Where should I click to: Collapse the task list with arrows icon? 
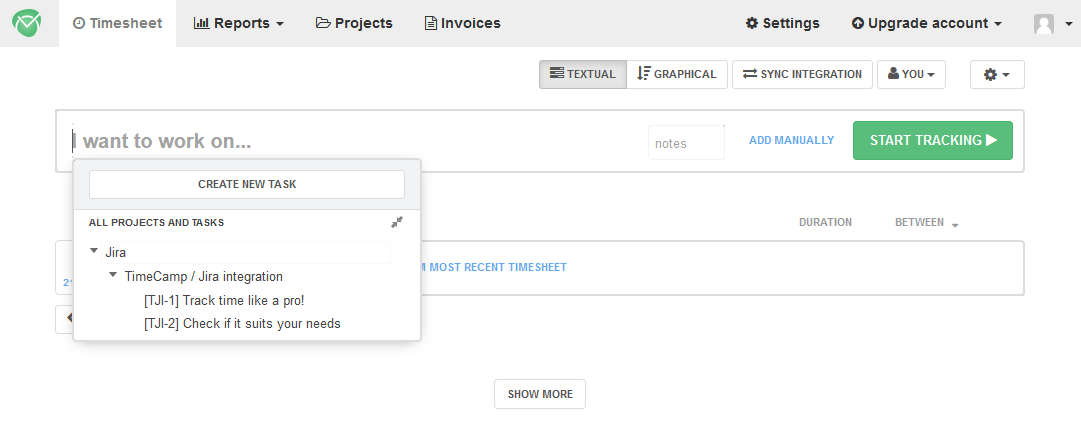[396, 222]
